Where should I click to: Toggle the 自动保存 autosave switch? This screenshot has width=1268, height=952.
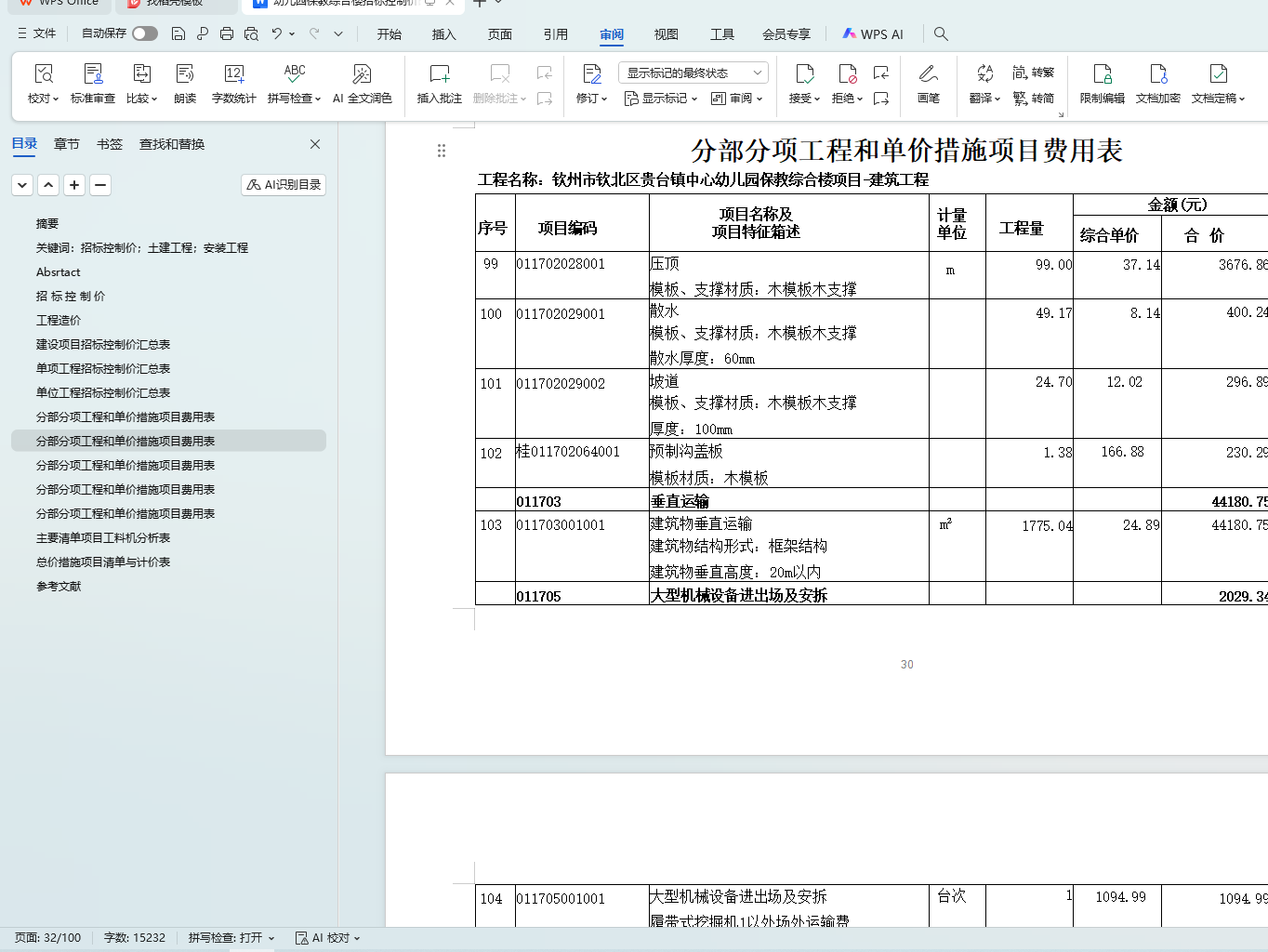coord(144,33)
